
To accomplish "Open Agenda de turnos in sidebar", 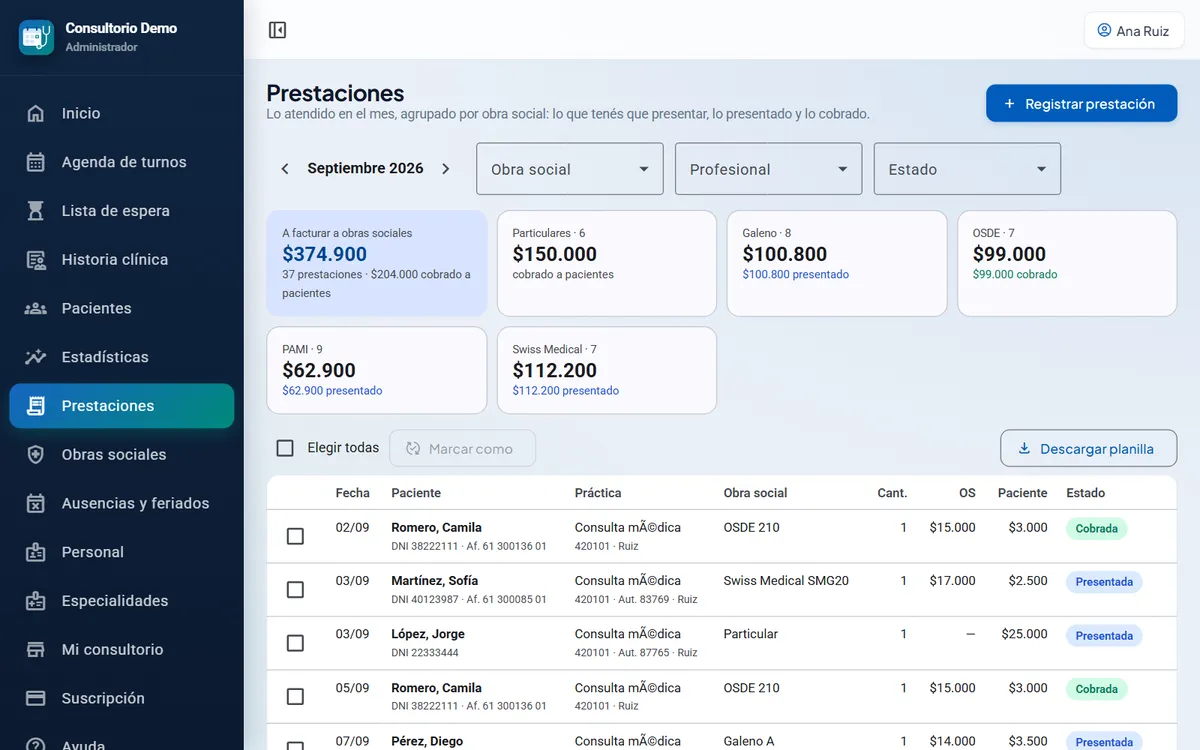I will pos(122,162).
